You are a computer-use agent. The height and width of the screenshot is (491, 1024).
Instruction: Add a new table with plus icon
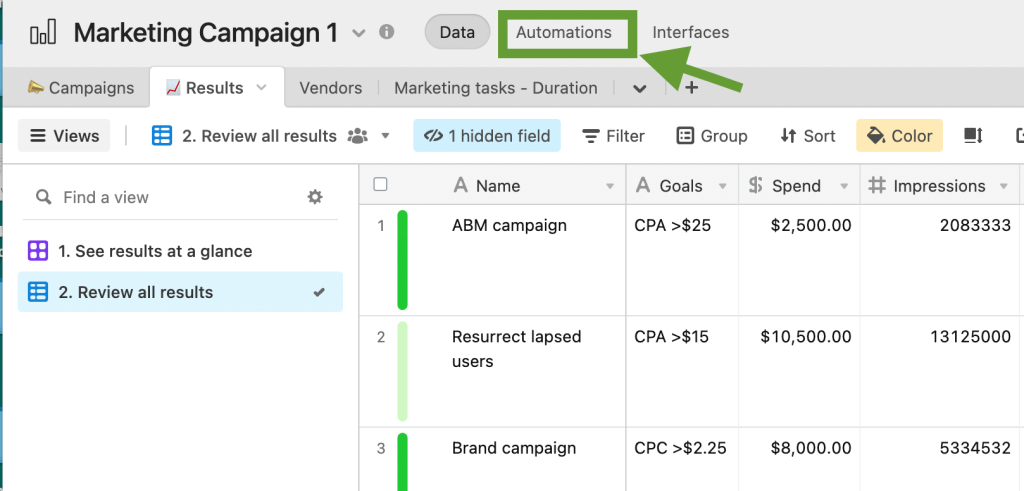point(690,88)
